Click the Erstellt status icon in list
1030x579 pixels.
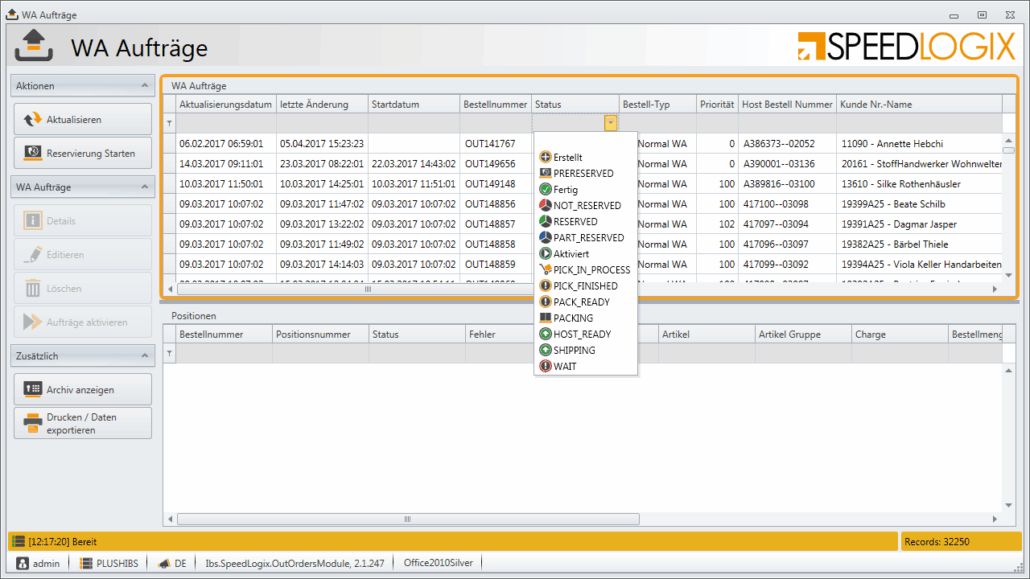(545, 157)
